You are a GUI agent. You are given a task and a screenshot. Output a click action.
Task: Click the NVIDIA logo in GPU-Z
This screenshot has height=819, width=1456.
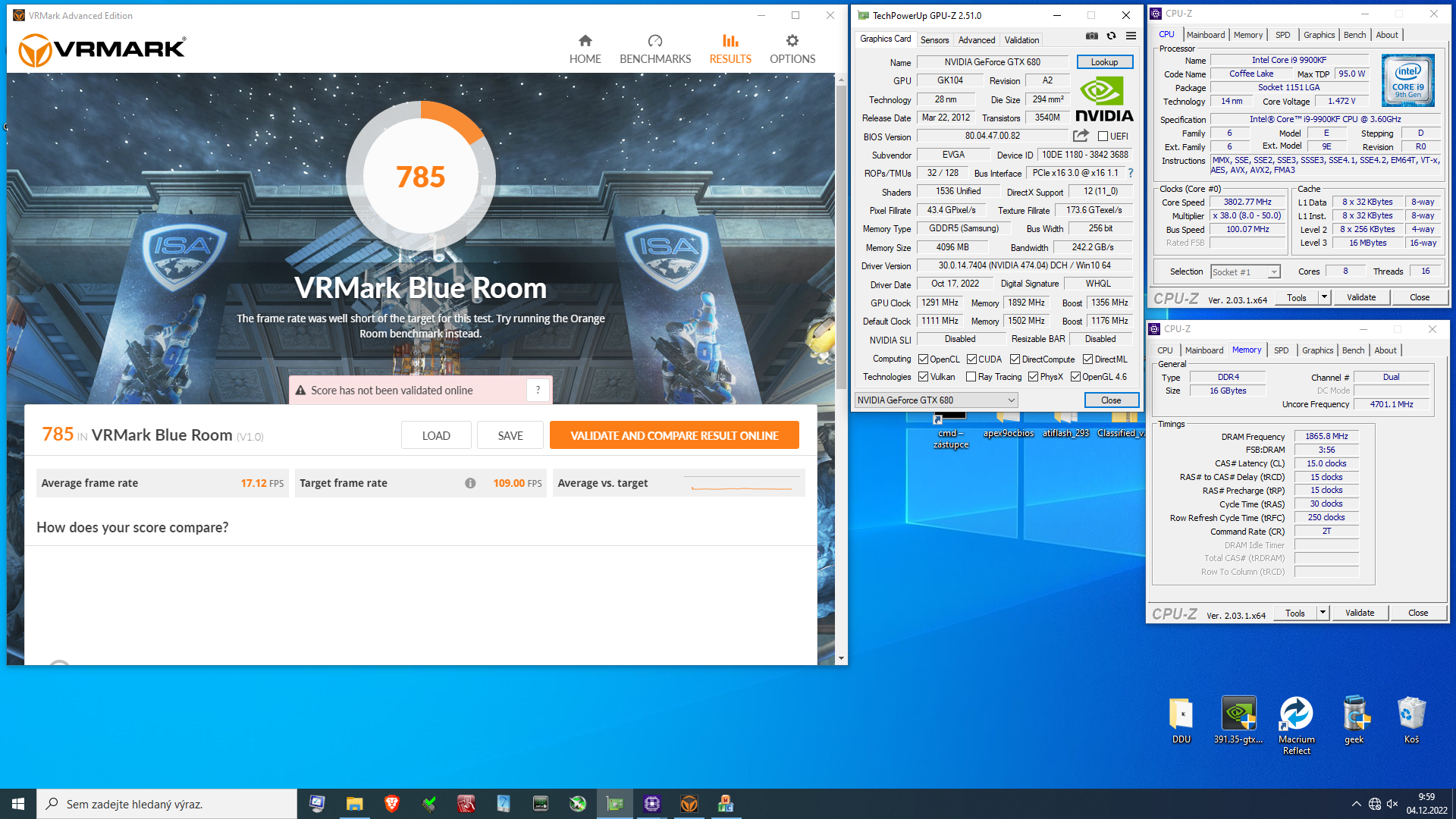(x=1104, y=101)
